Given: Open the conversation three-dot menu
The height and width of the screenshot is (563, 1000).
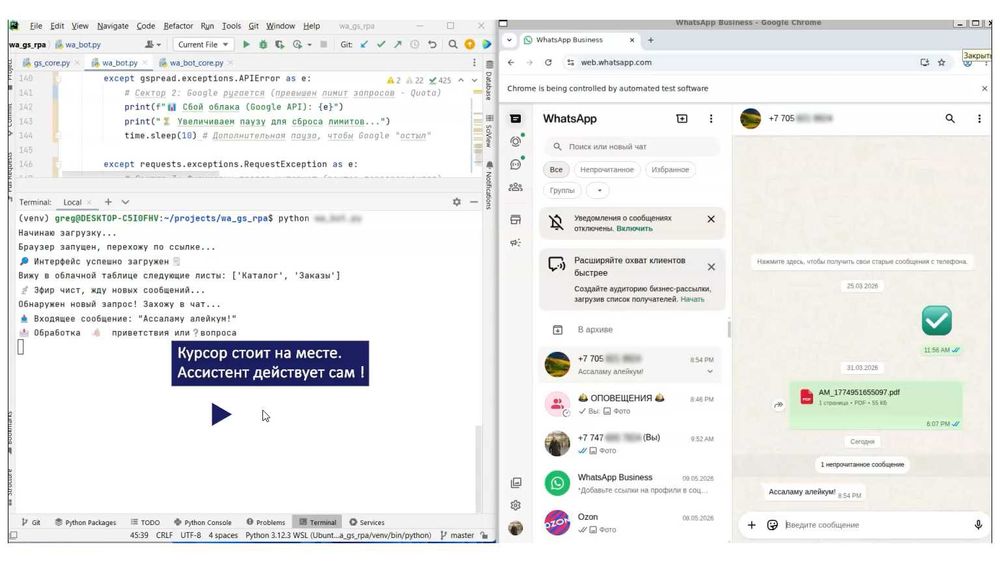Looking at the screenshot, I should [x=980, y=119].
